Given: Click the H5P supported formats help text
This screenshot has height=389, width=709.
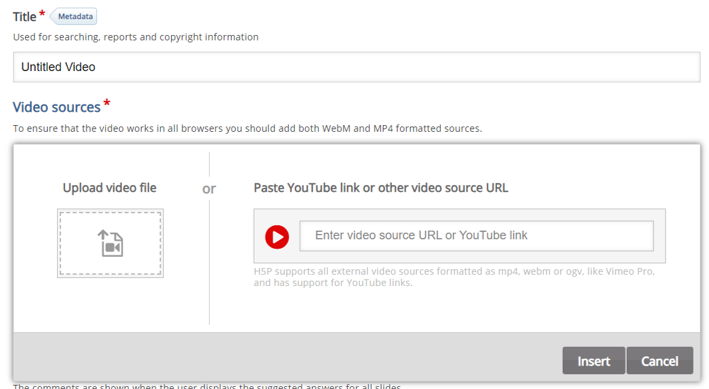Looking at the screenshot, I should tap(454, 277).
